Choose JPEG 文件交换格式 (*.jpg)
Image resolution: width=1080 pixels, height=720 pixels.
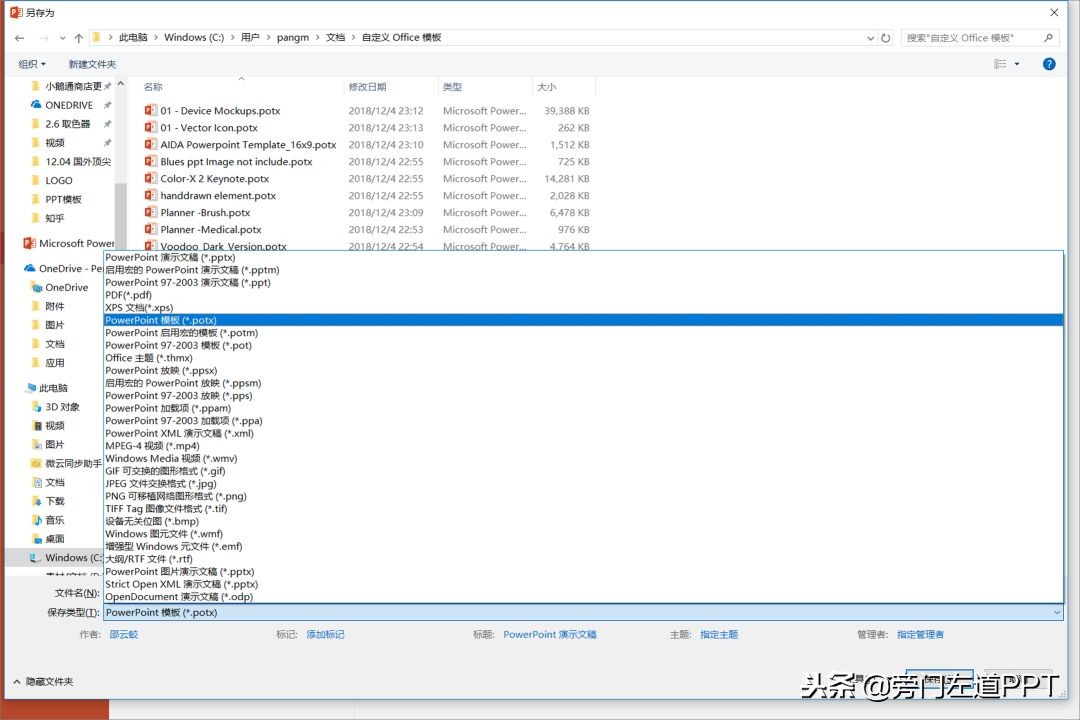(x=583, y=484)
